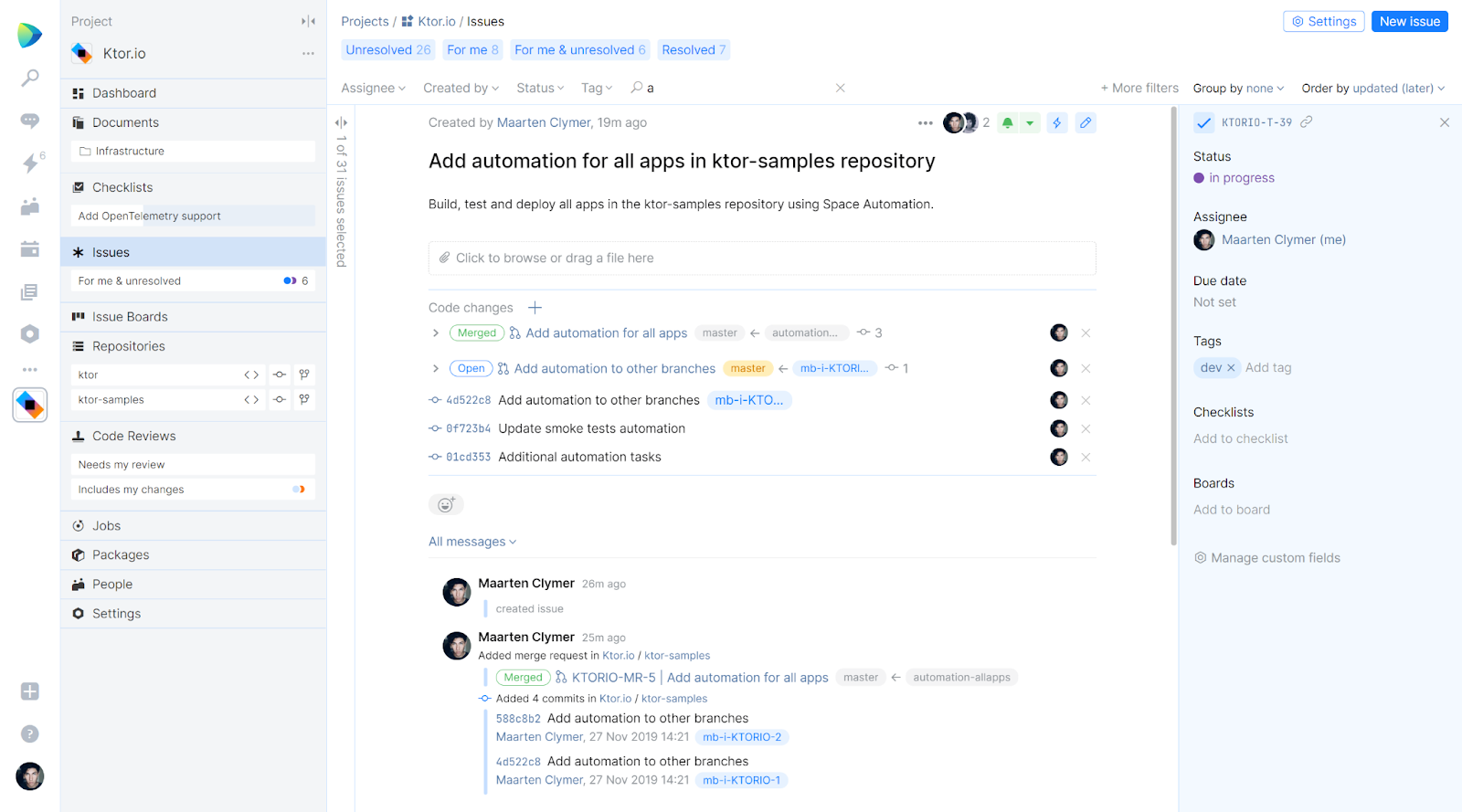Click the yellow master branch label
The width and height of the screenshot is (1462, 812).
(747, 368)
